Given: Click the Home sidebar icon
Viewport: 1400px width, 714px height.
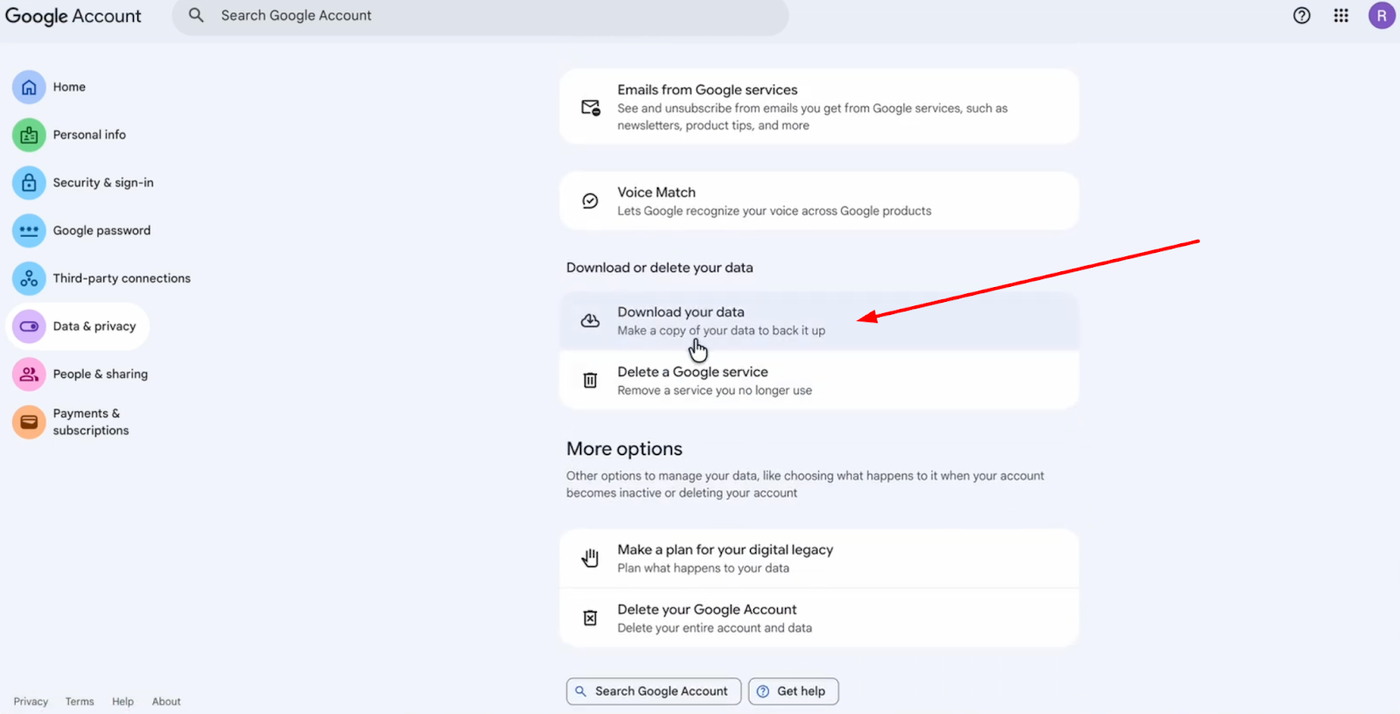Looking at the screenshot, I should pos(29,87).
